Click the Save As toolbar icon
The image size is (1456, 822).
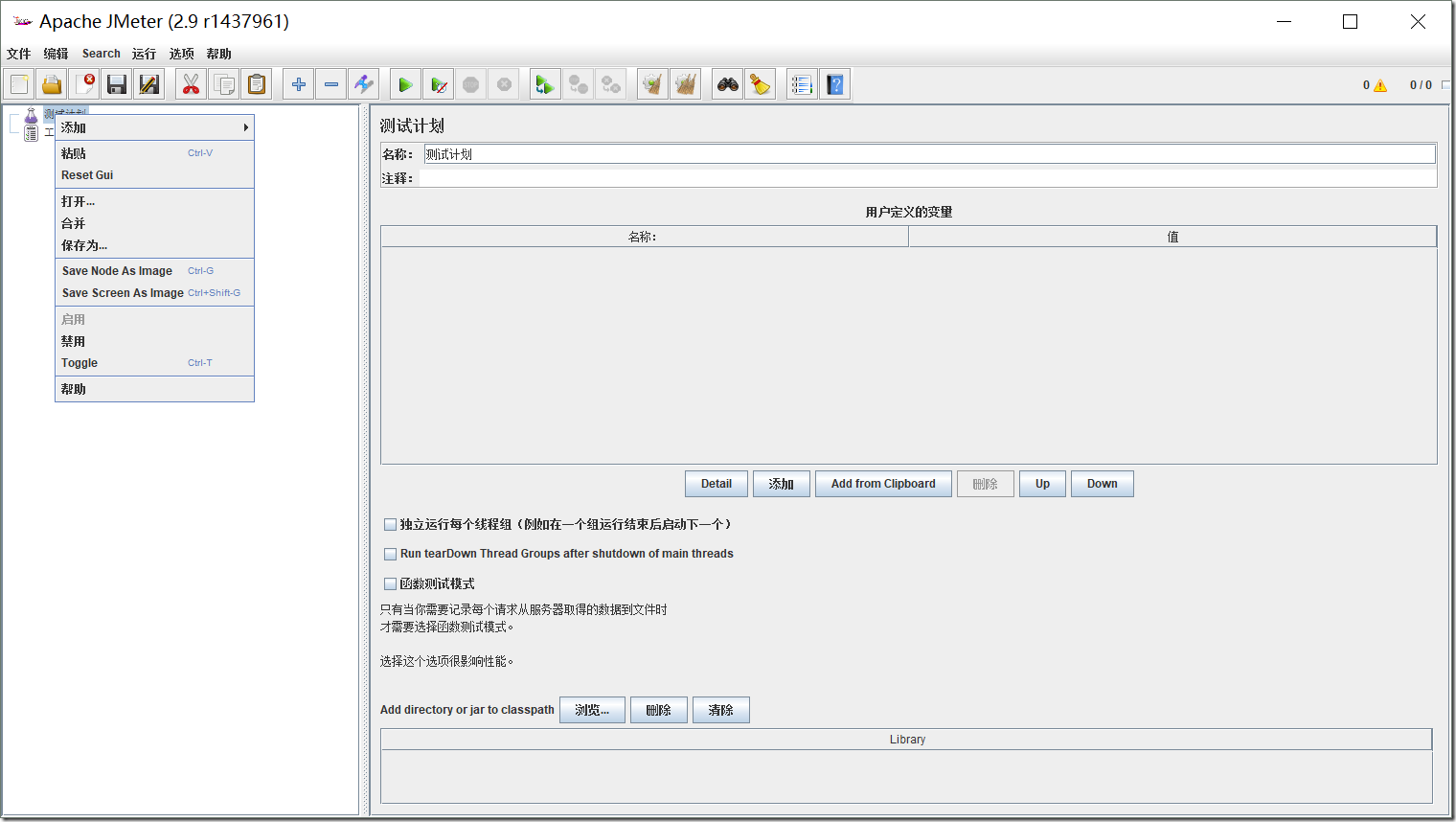[149, 84]
